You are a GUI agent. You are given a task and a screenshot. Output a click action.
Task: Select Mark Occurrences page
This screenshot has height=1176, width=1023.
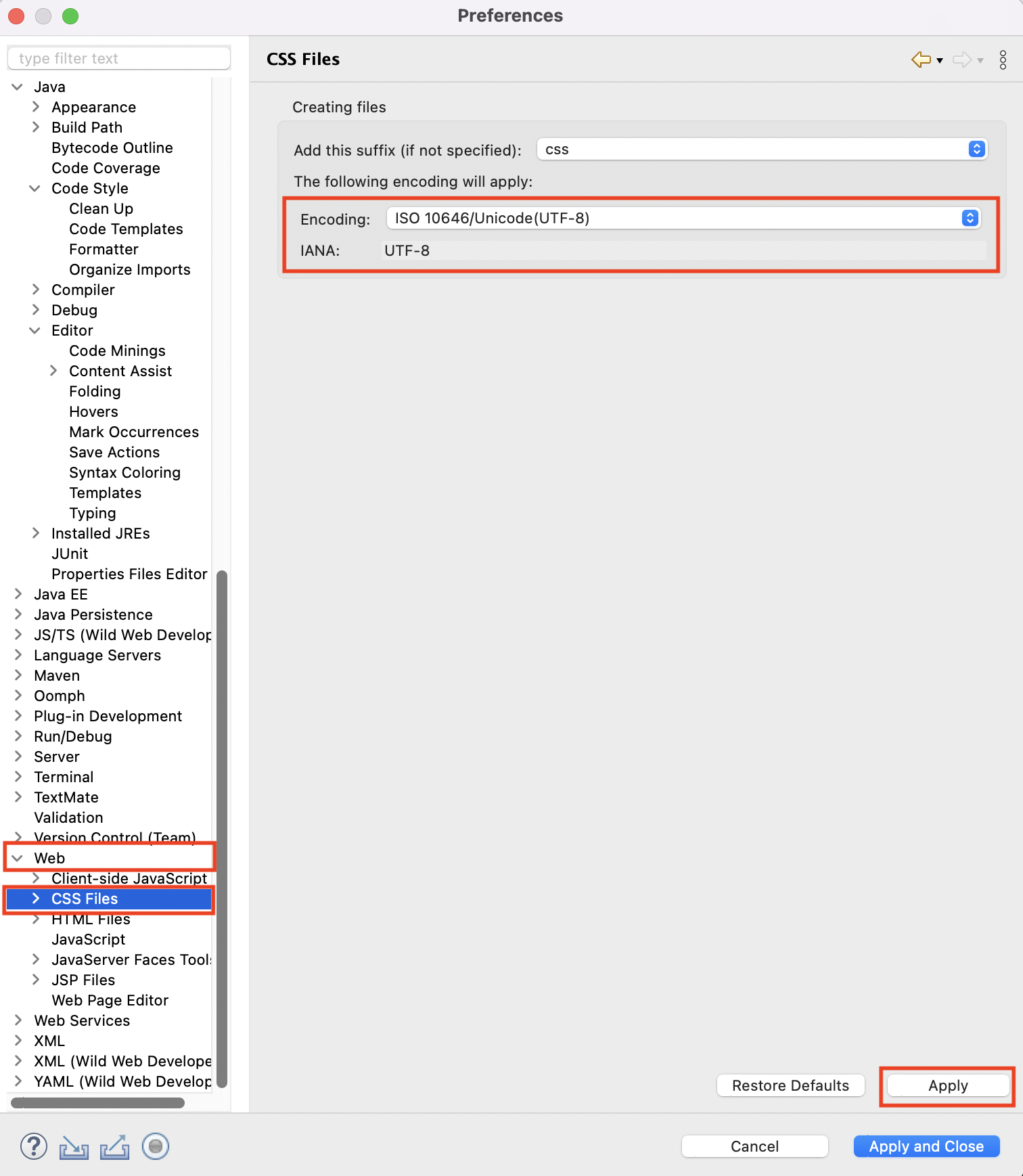coord(134,432)
